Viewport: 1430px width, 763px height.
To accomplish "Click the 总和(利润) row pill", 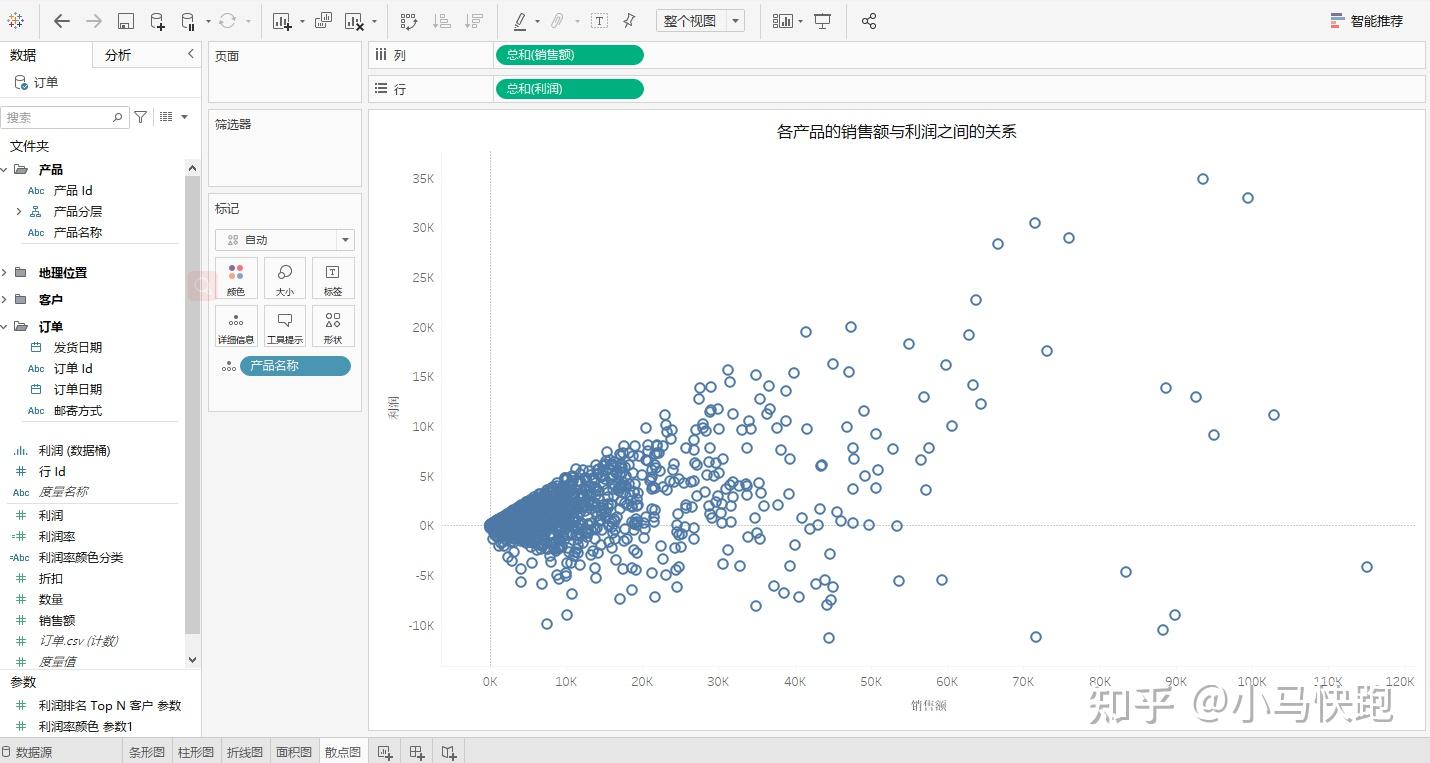I will click(x=569, y=89).
